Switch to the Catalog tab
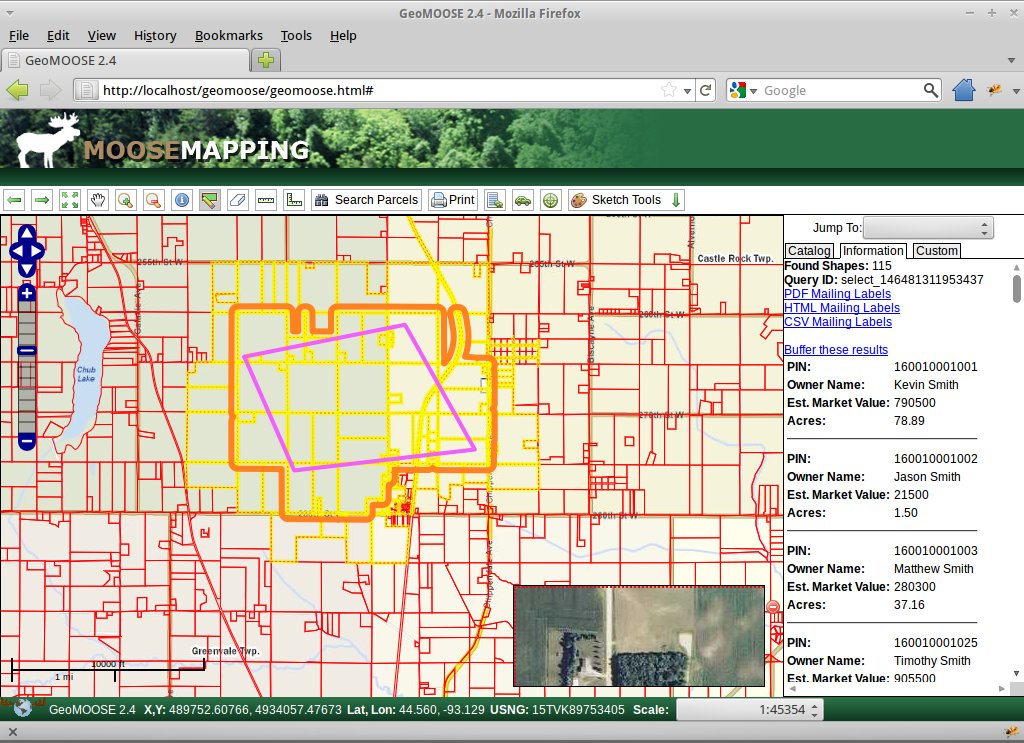This screenshot has height=743, width=1024. coord(808,251)
